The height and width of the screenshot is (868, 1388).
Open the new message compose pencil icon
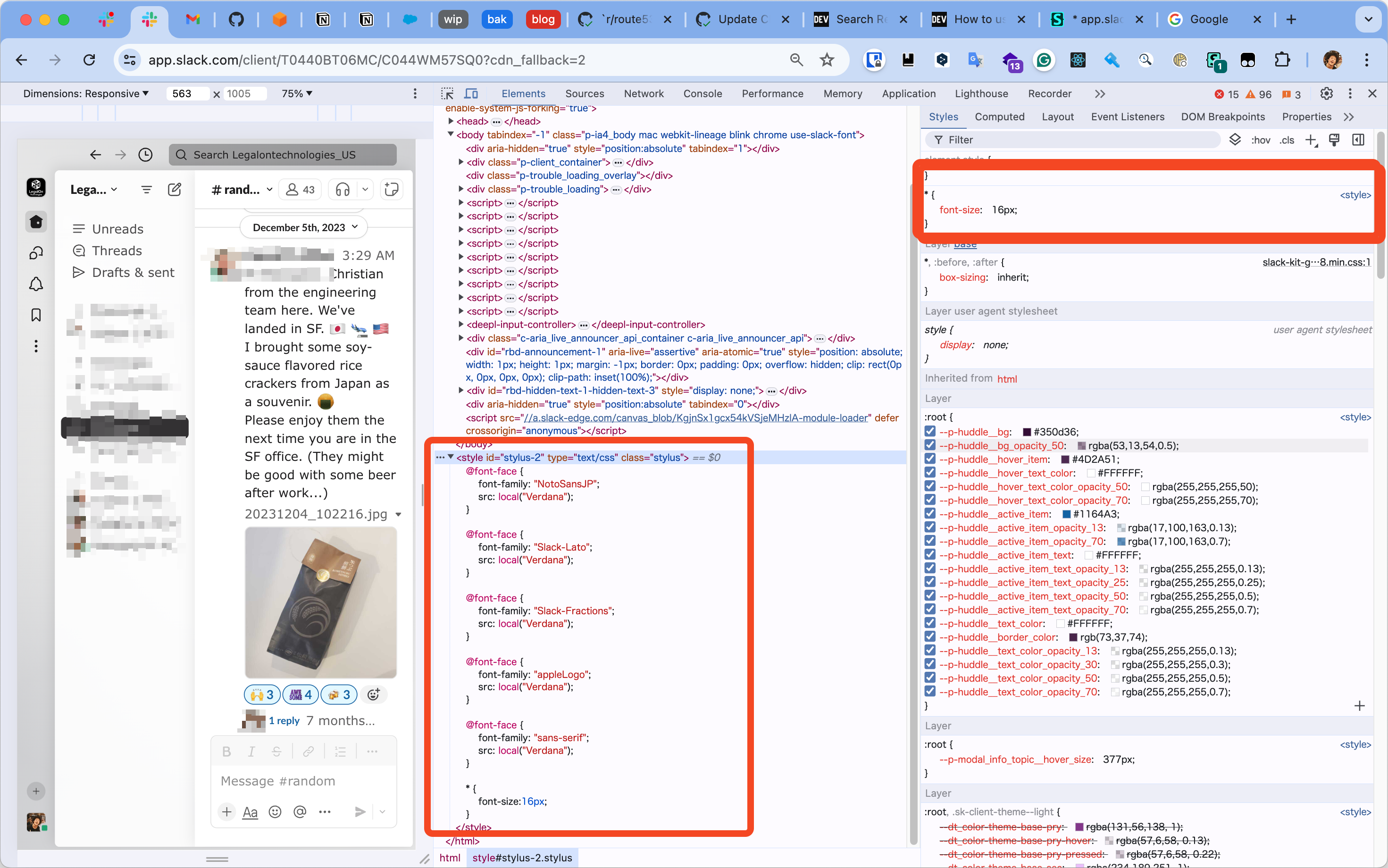175,190
